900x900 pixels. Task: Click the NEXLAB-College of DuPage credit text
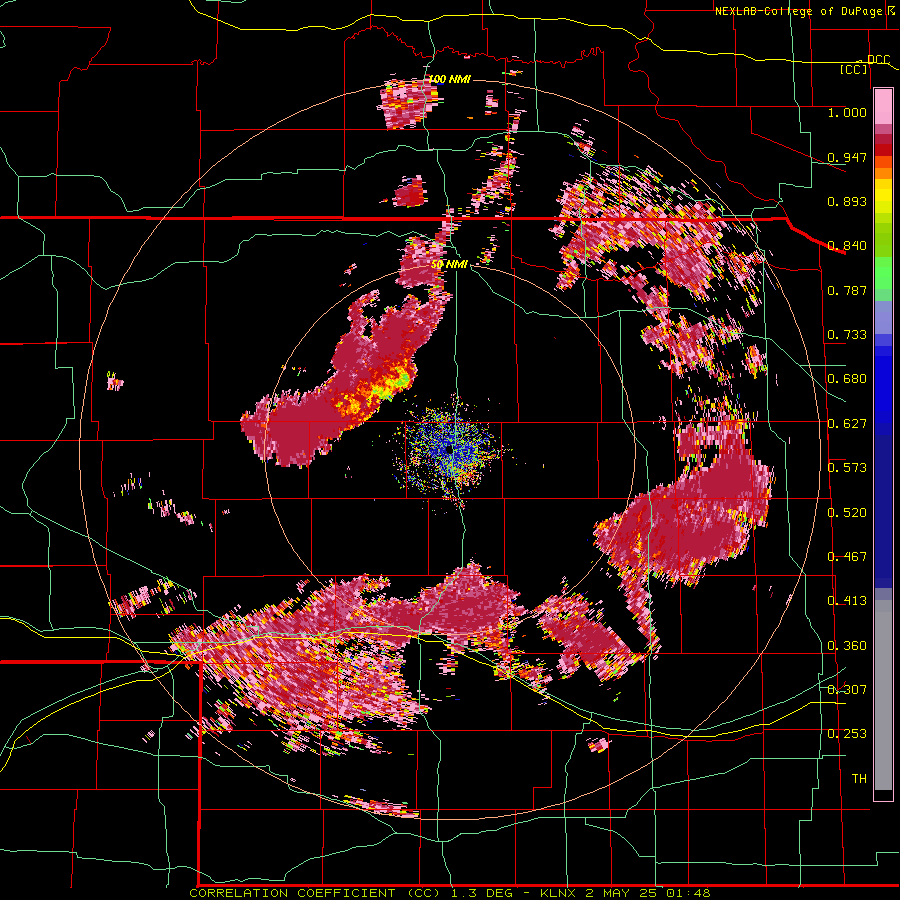(800, 11)
